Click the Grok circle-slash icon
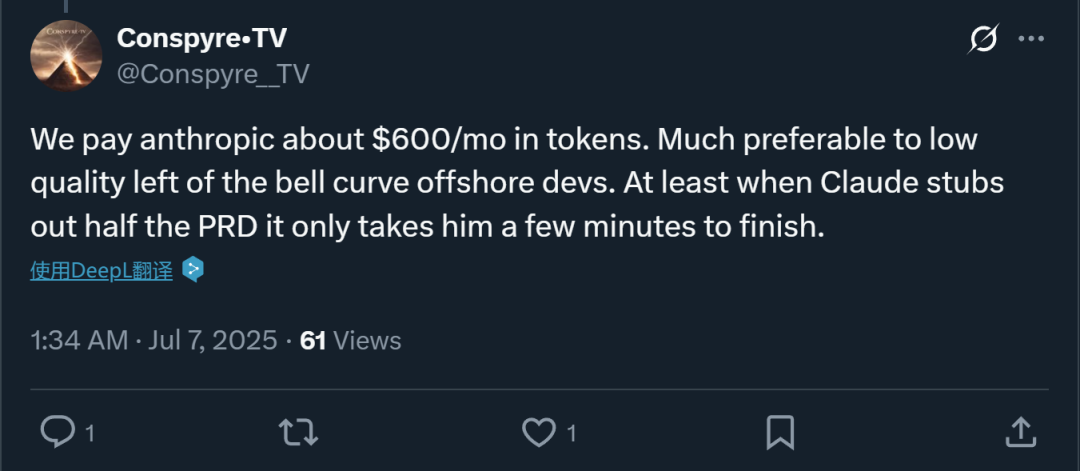This screenshot has height=471, width=1080. (x=983, y=40)
